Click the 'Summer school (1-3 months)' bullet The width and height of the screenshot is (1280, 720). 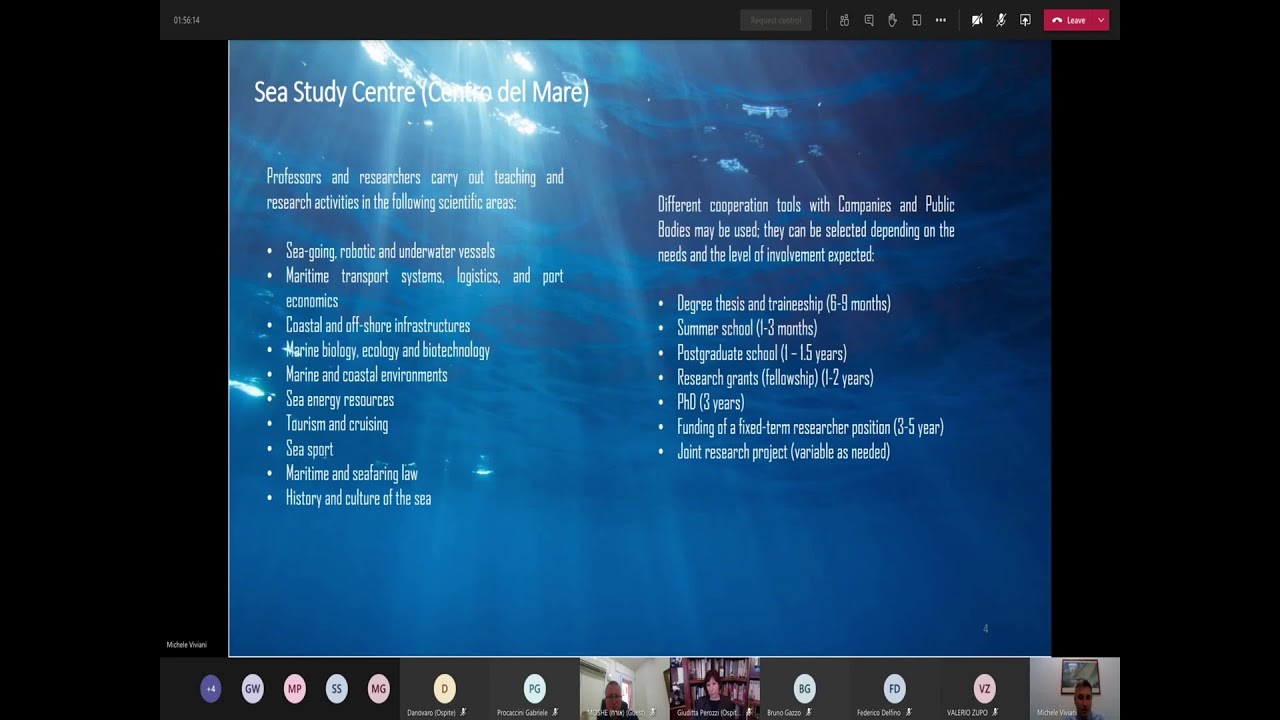(x=747, y=328)
